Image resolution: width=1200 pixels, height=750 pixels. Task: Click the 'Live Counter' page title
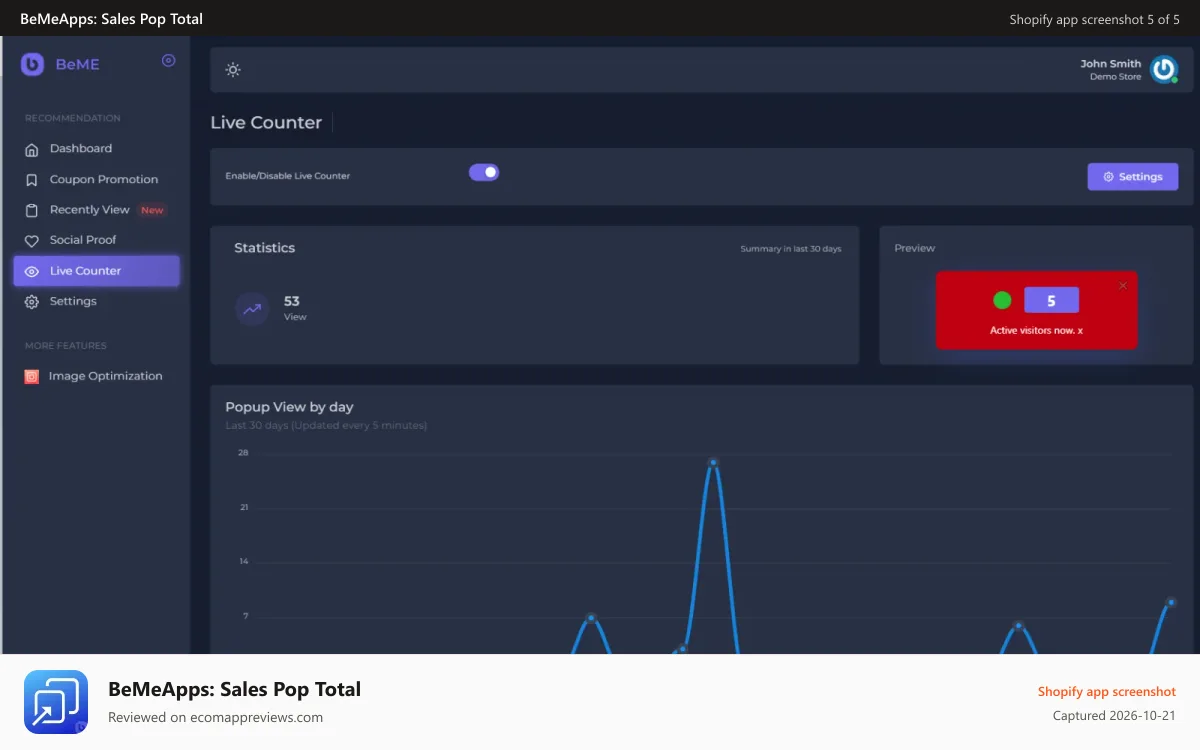(266, 123)
